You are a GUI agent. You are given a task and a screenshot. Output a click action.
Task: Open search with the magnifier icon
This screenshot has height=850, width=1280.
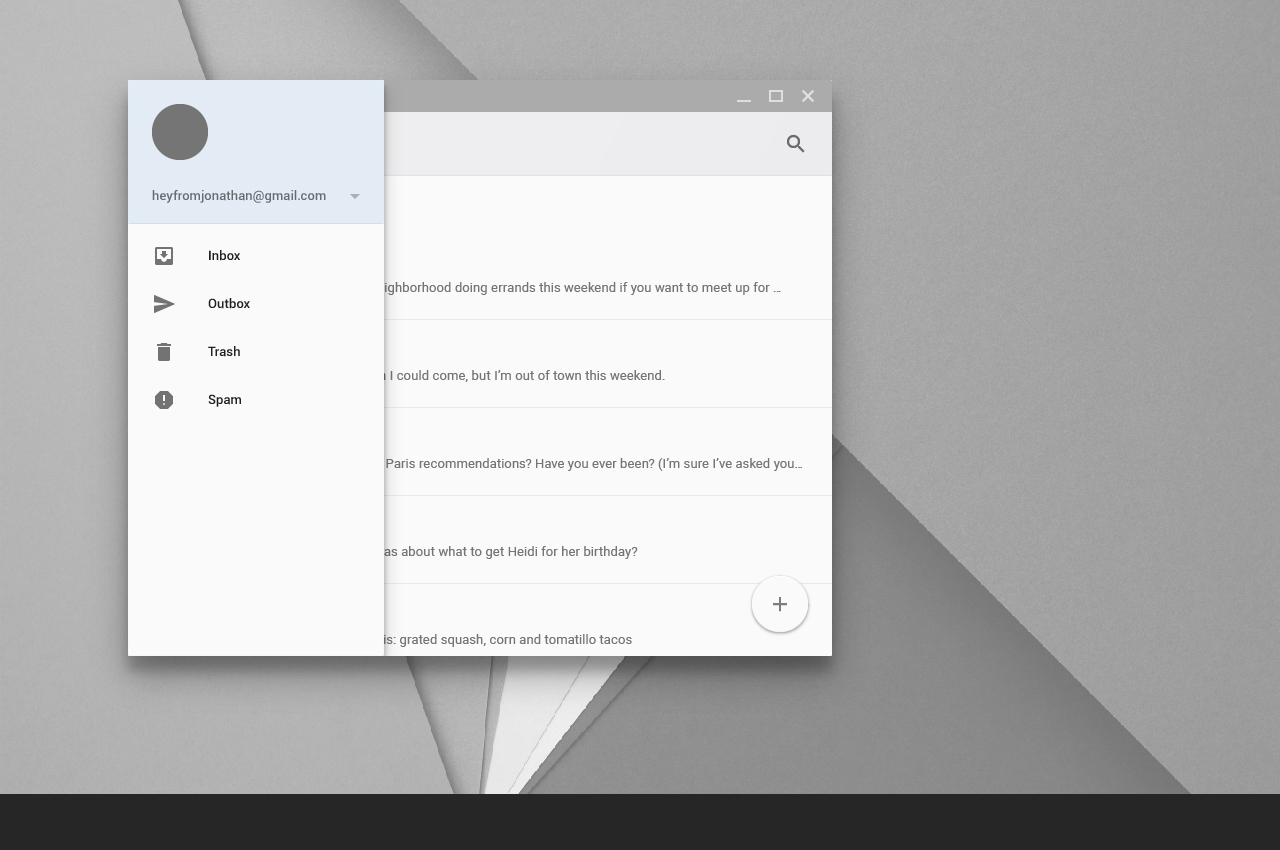coord(796,144)
